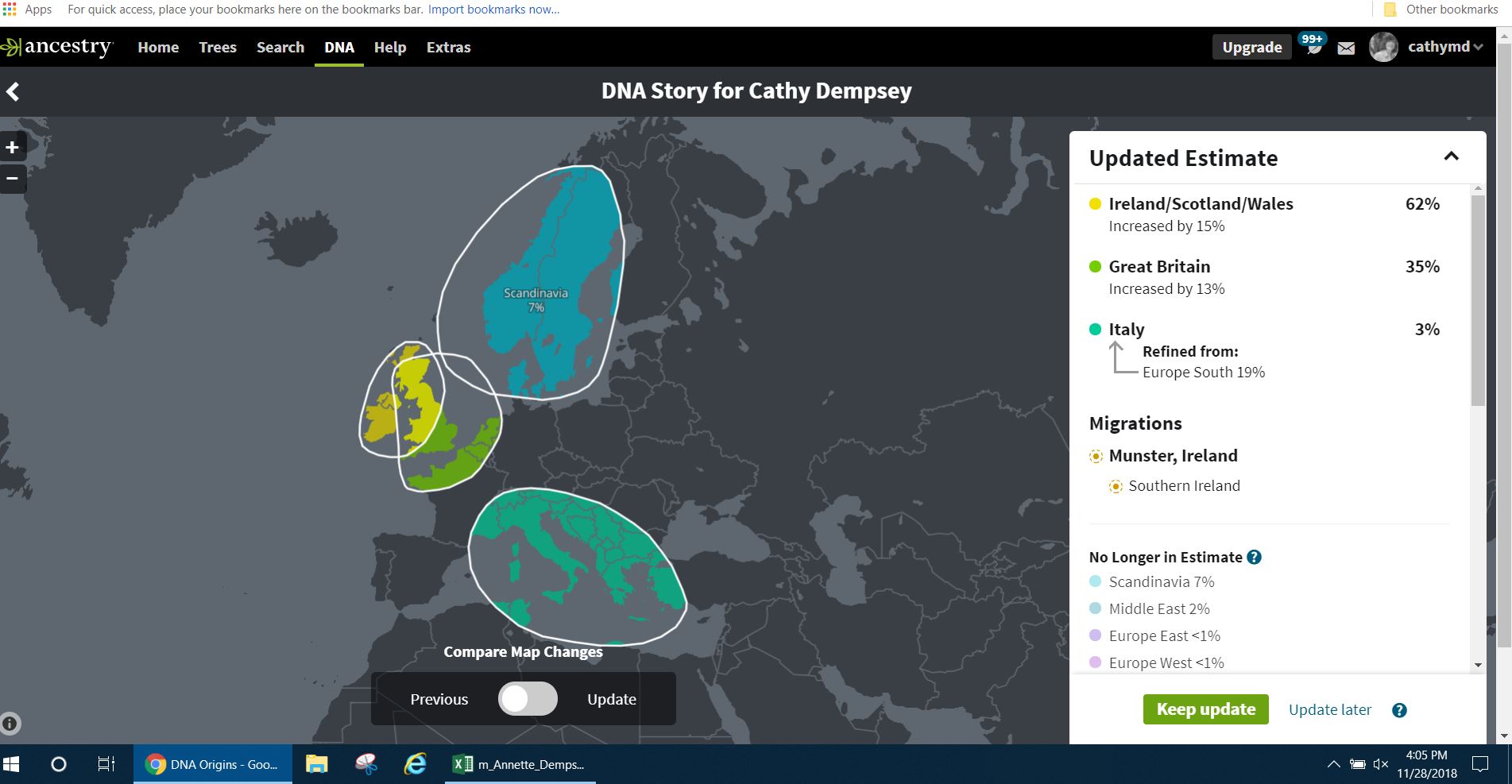1512x784 pixels.
Task: Click the ancestry leaf logo
Action: tap(12, 46)
